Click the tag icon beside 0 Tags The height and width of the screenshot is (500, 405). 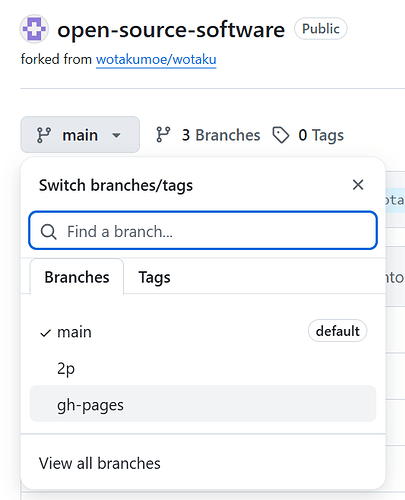[x=281, y=135]
